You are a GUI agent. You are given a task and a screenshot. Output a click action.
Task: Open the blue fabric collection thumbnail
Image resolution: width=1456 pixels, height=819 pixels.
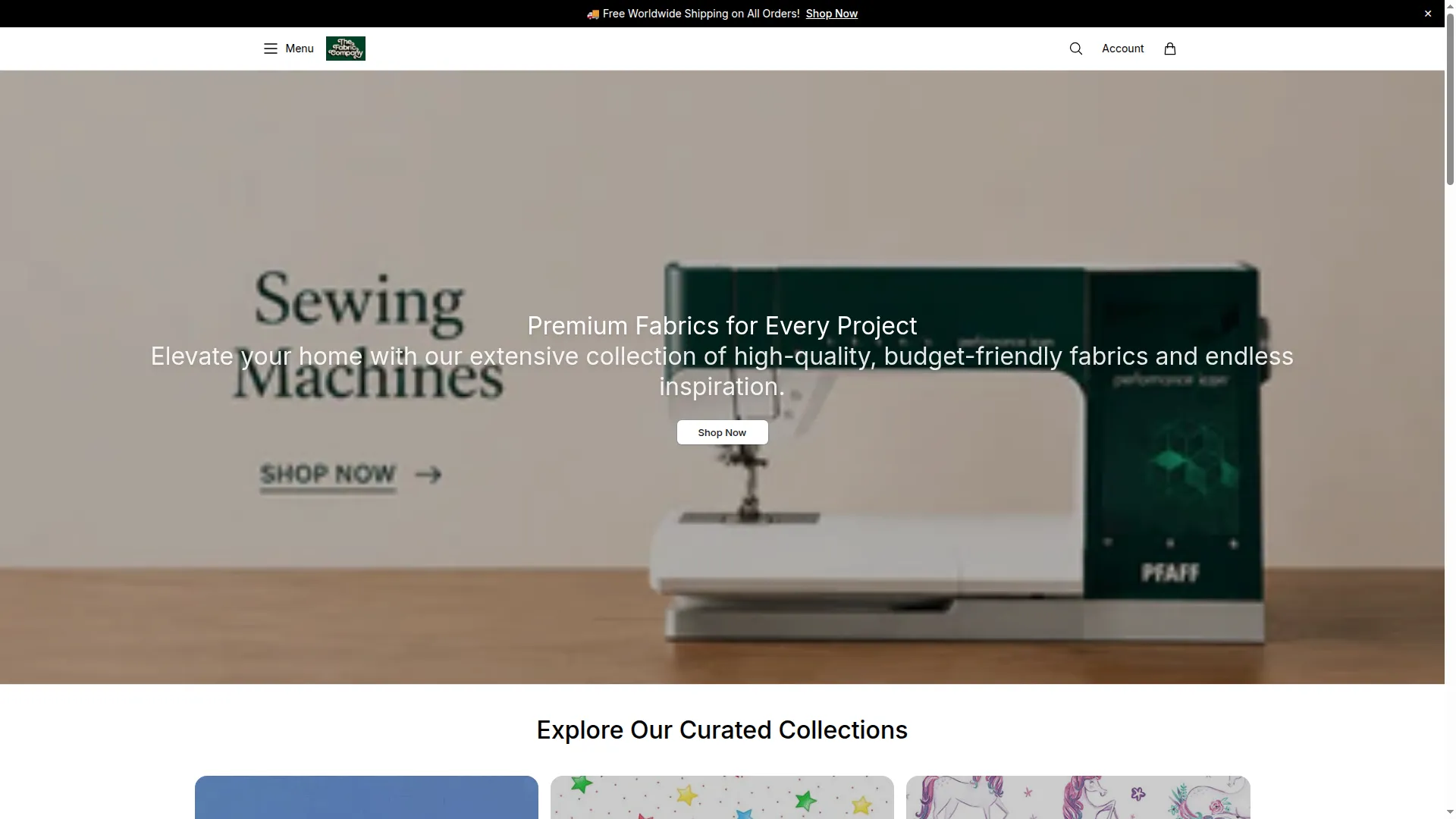click(x=366, y=797)
